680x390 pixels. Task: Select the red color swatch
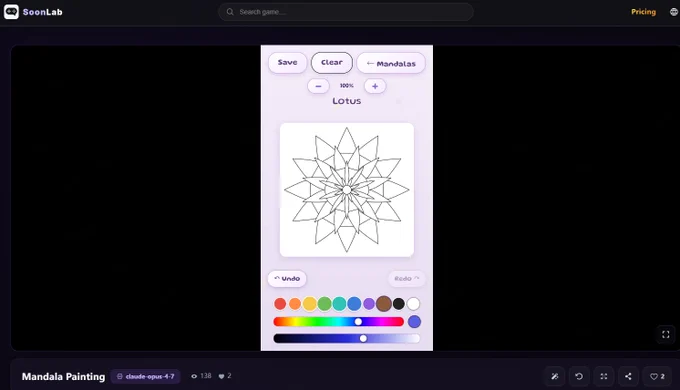pos(280,304)
